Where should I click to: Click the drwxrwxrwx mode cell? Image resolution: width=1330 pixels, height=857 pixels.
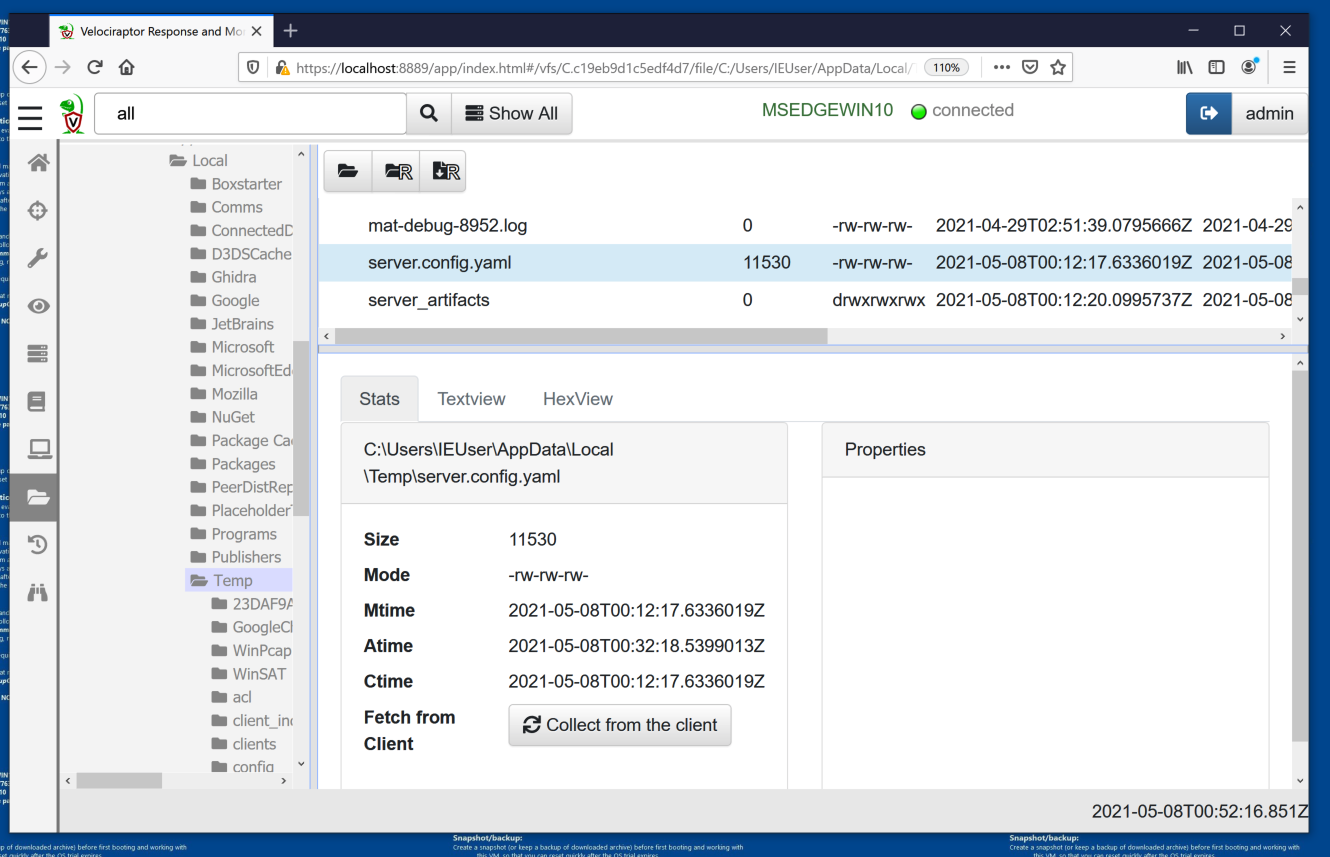pos(878,300)
